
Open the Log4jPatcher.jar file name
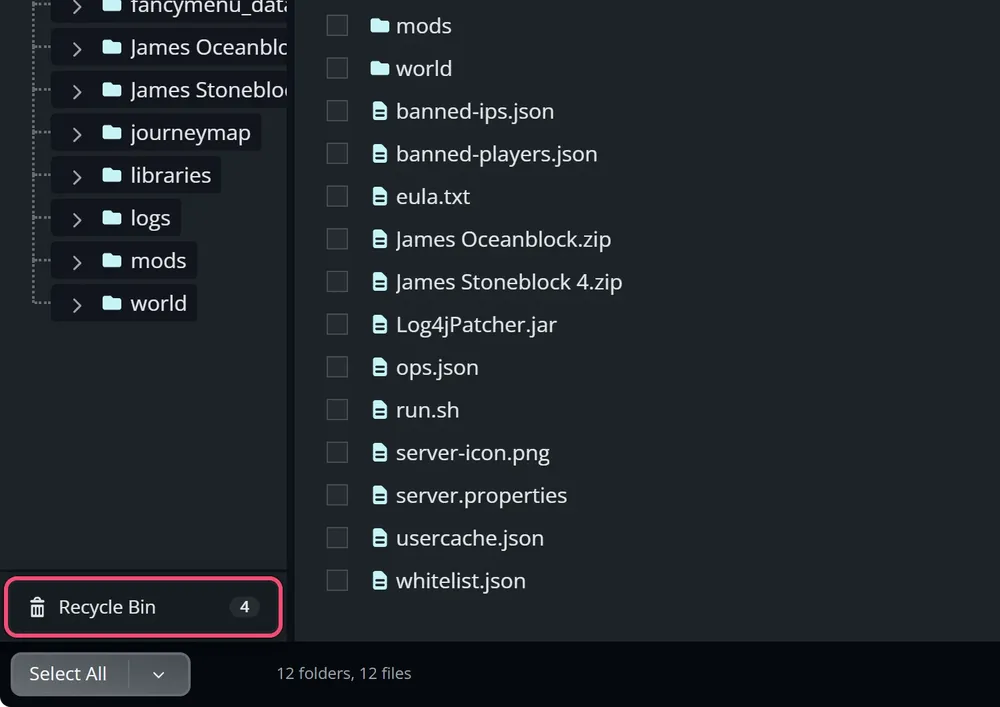point(476,325)
